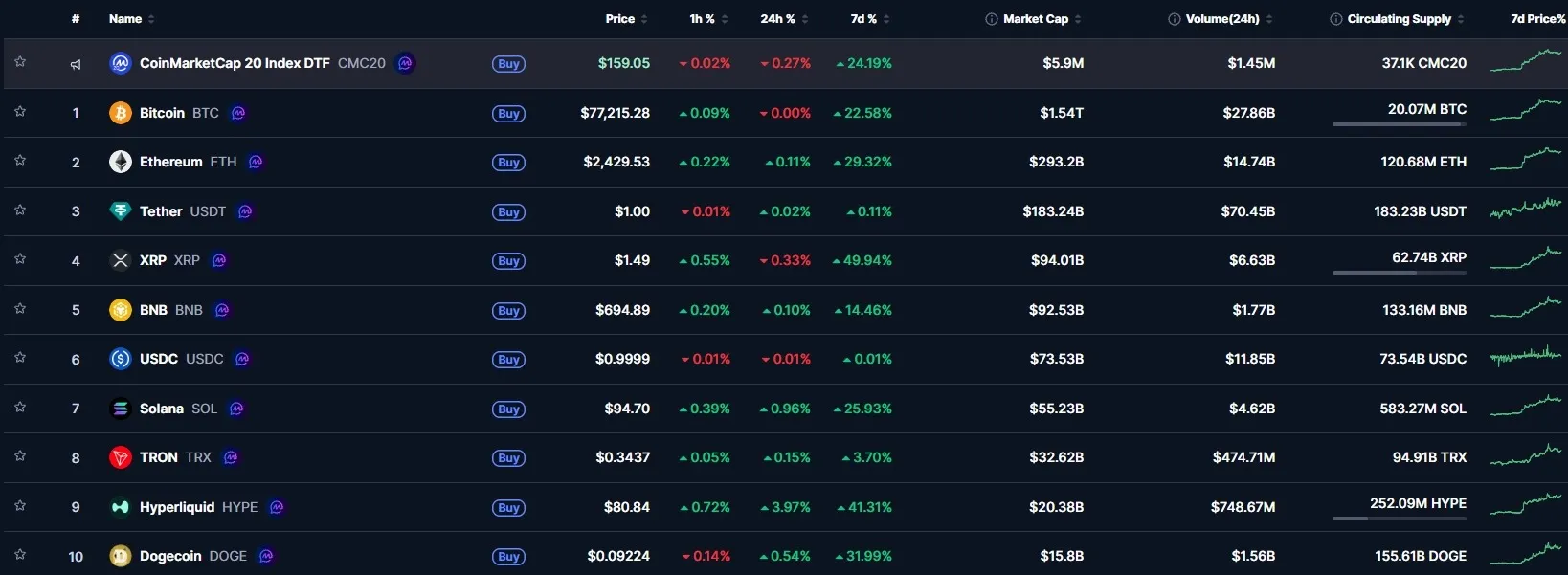Click the info icon beside Market Cap header
Screen dimensions: 1568x575
click(992, 19)
